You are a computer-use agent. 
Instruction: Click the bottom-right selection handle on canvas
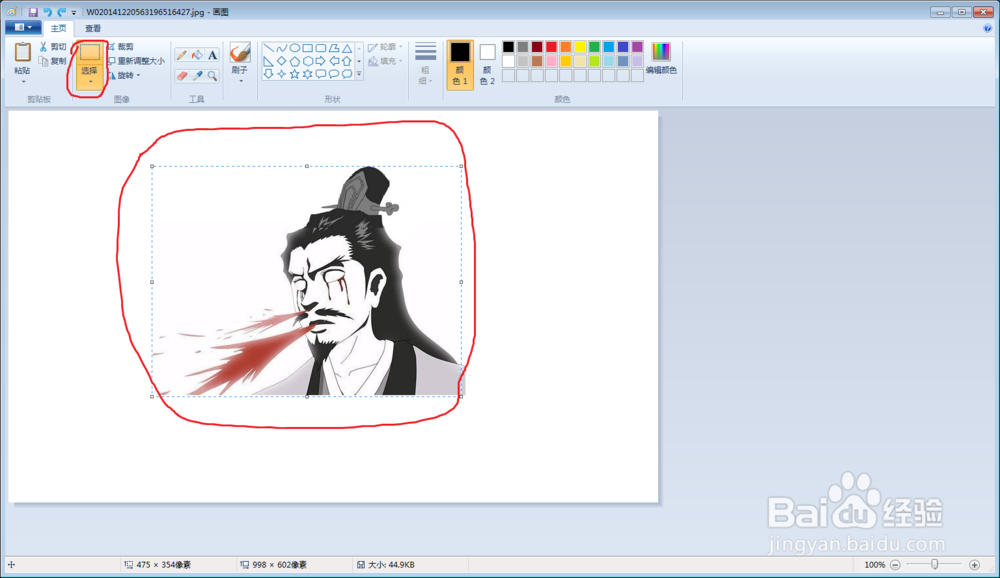point(461,396)
